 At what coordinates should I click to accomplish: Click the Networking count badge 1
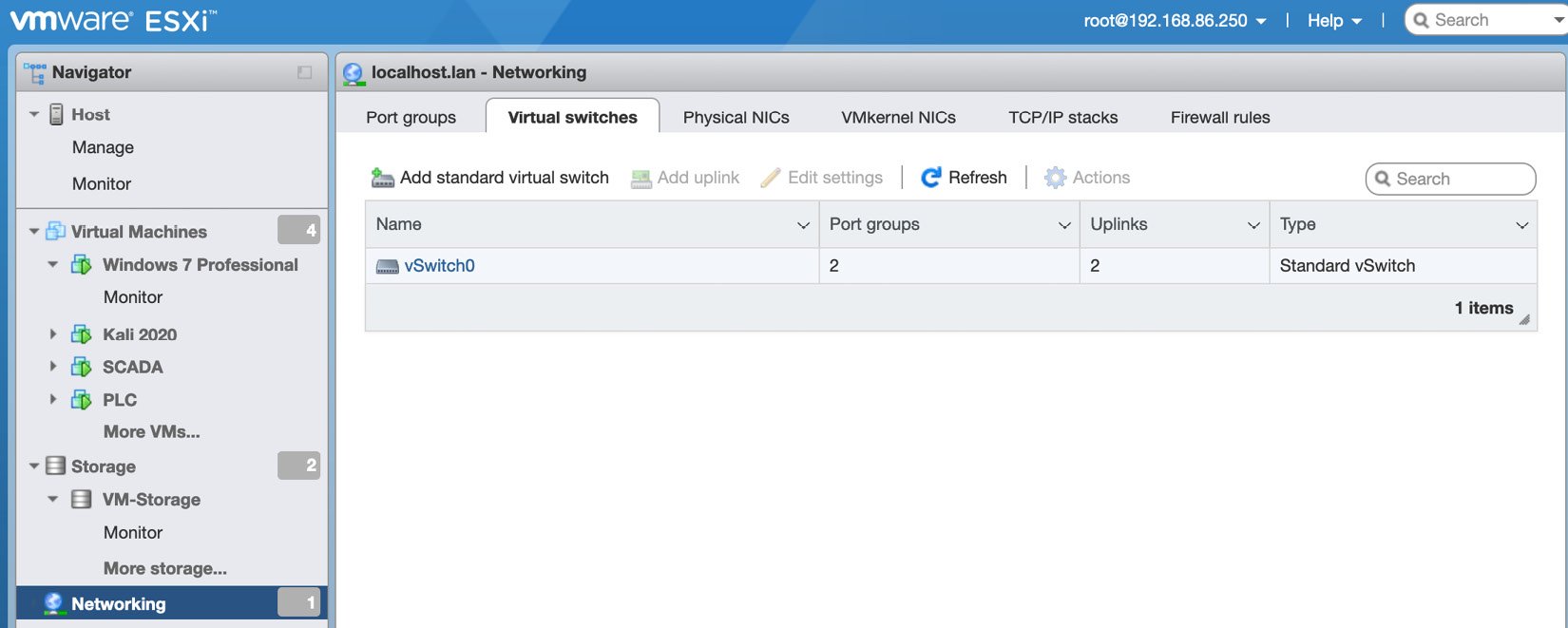click(x=298, y=602)
